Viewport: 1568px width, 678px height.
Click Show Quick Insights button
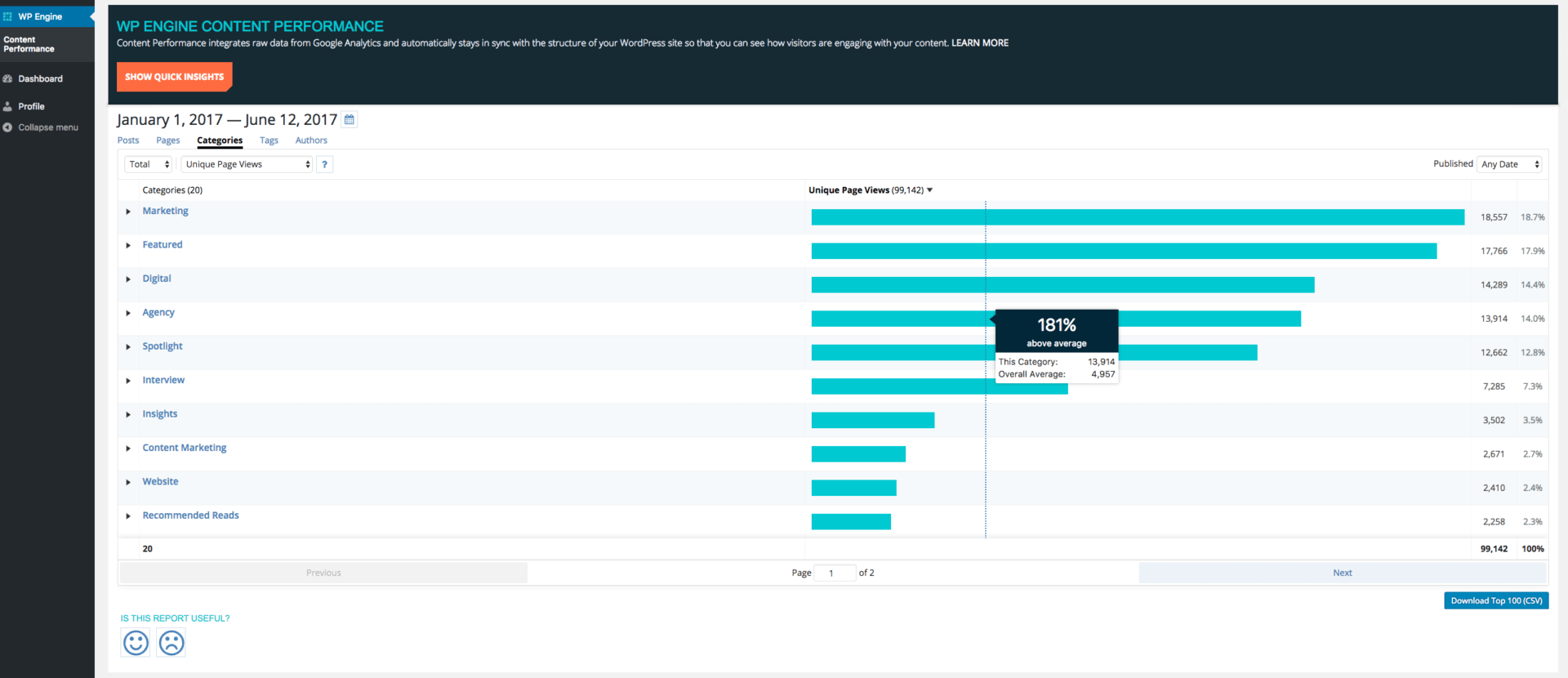174,77
